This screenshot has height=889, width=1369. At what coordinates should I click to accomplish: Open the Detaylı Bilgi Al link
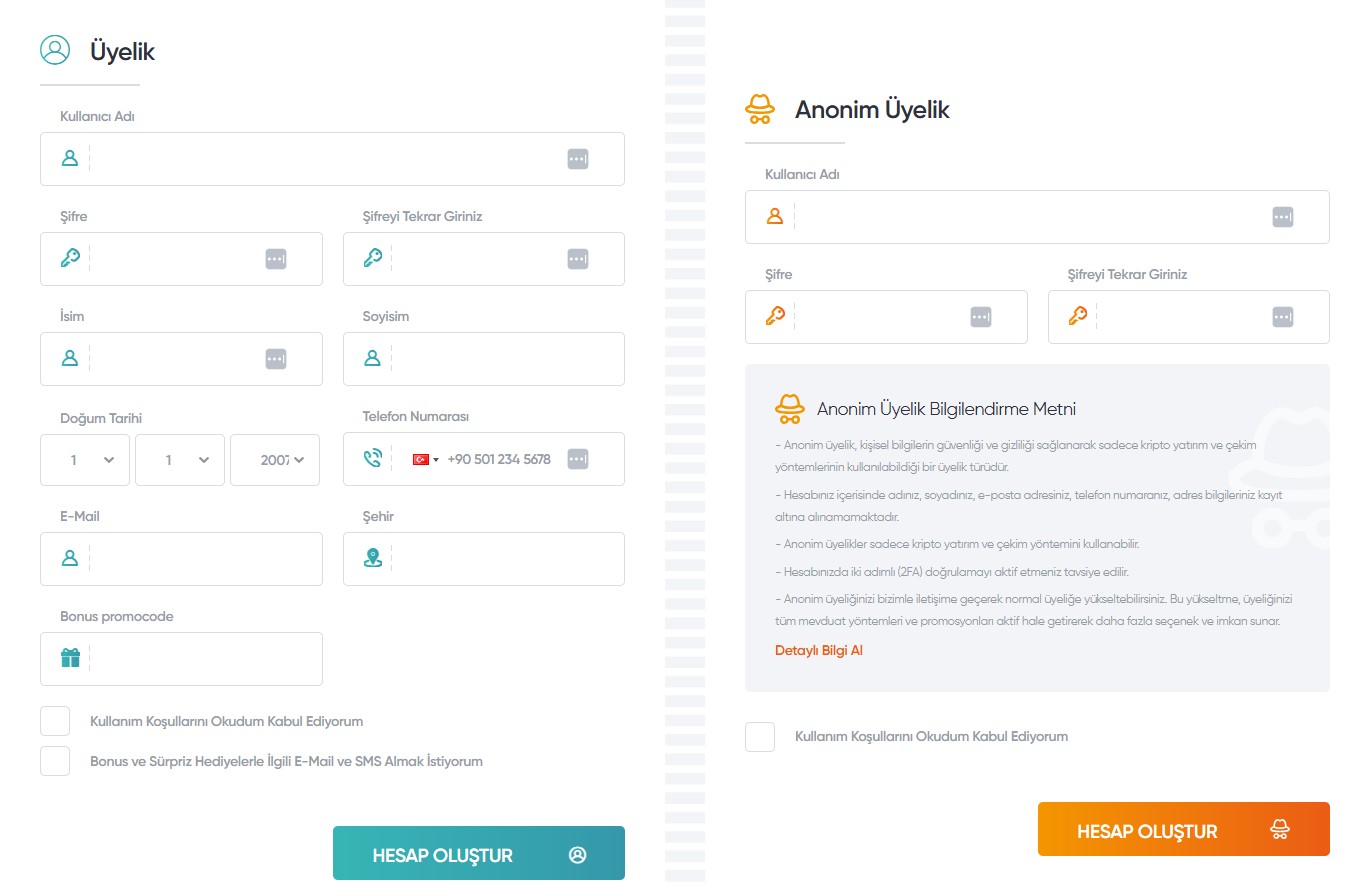point(819,651)
